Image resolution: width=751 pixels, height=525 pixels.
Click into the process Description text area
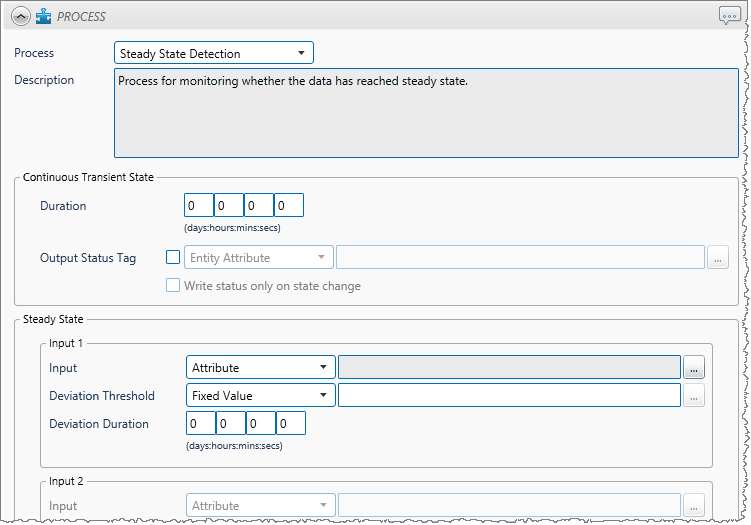[x=426, y=113]
